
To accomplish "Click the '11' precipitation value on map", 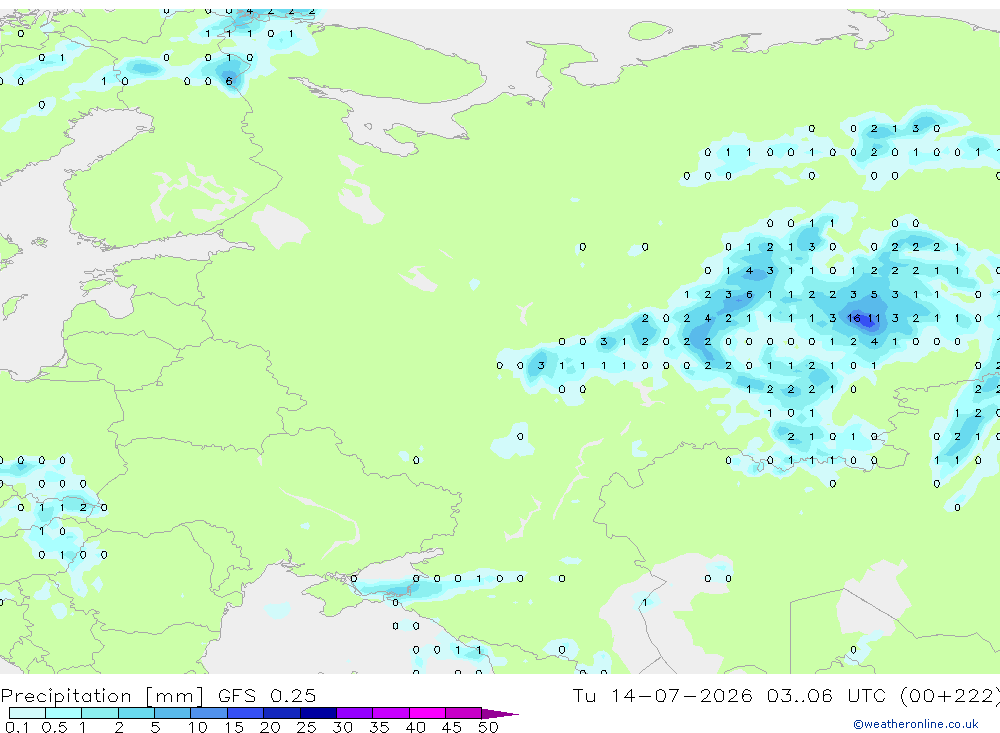I will pyautogui.click(x=874, y=318).
